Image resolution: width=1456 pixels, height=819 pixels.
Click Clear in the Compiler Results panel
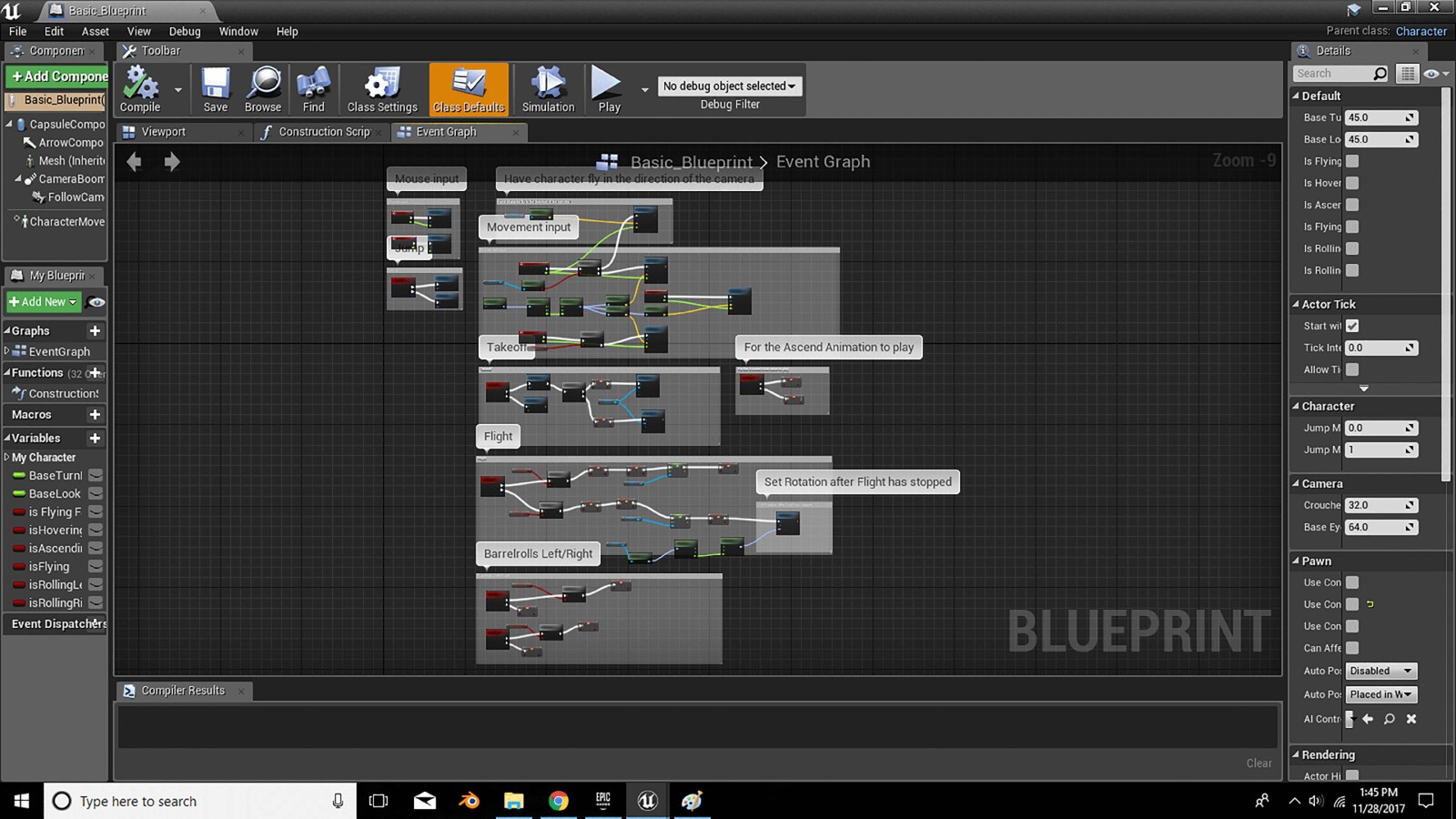[x=1259, y=763]
